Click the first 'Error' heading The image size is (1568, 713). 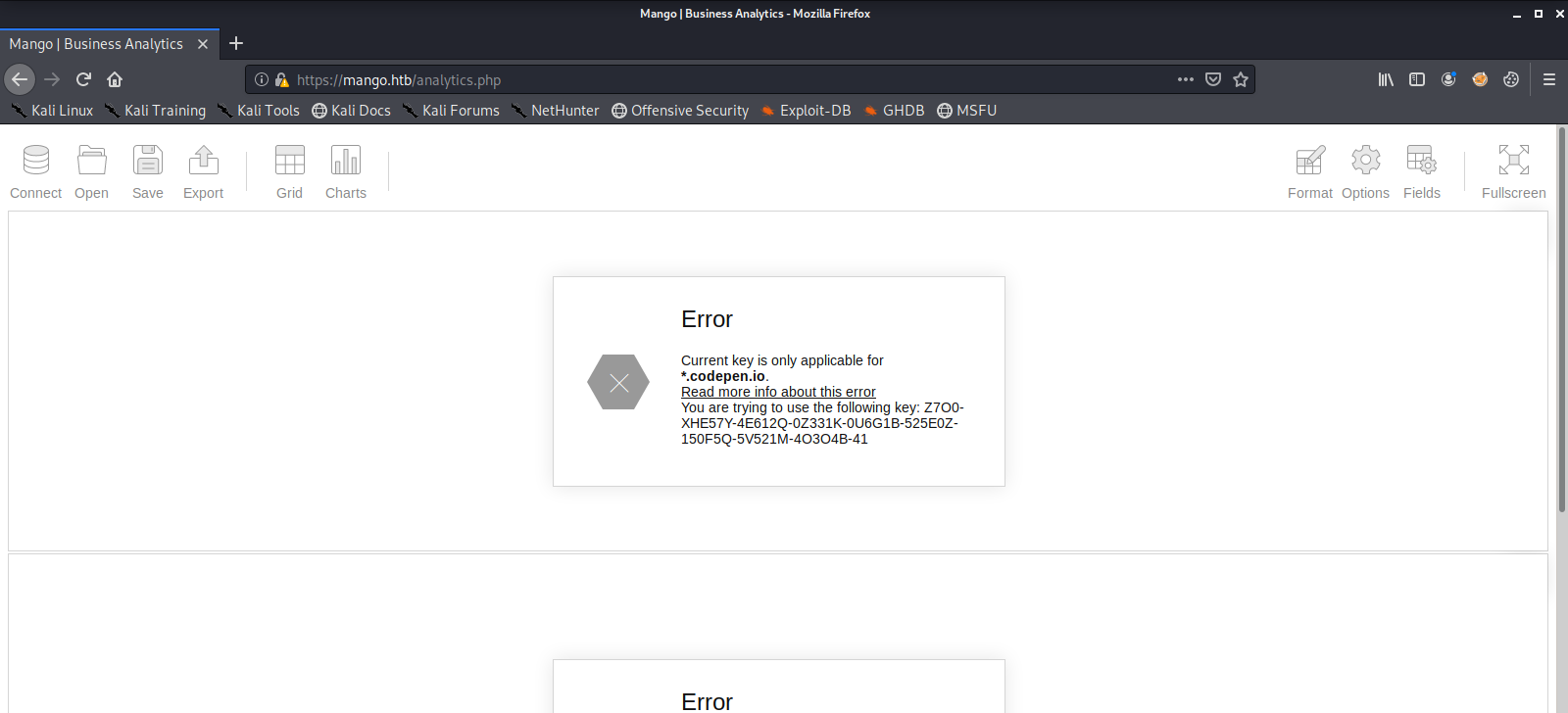tap(707, 319)
